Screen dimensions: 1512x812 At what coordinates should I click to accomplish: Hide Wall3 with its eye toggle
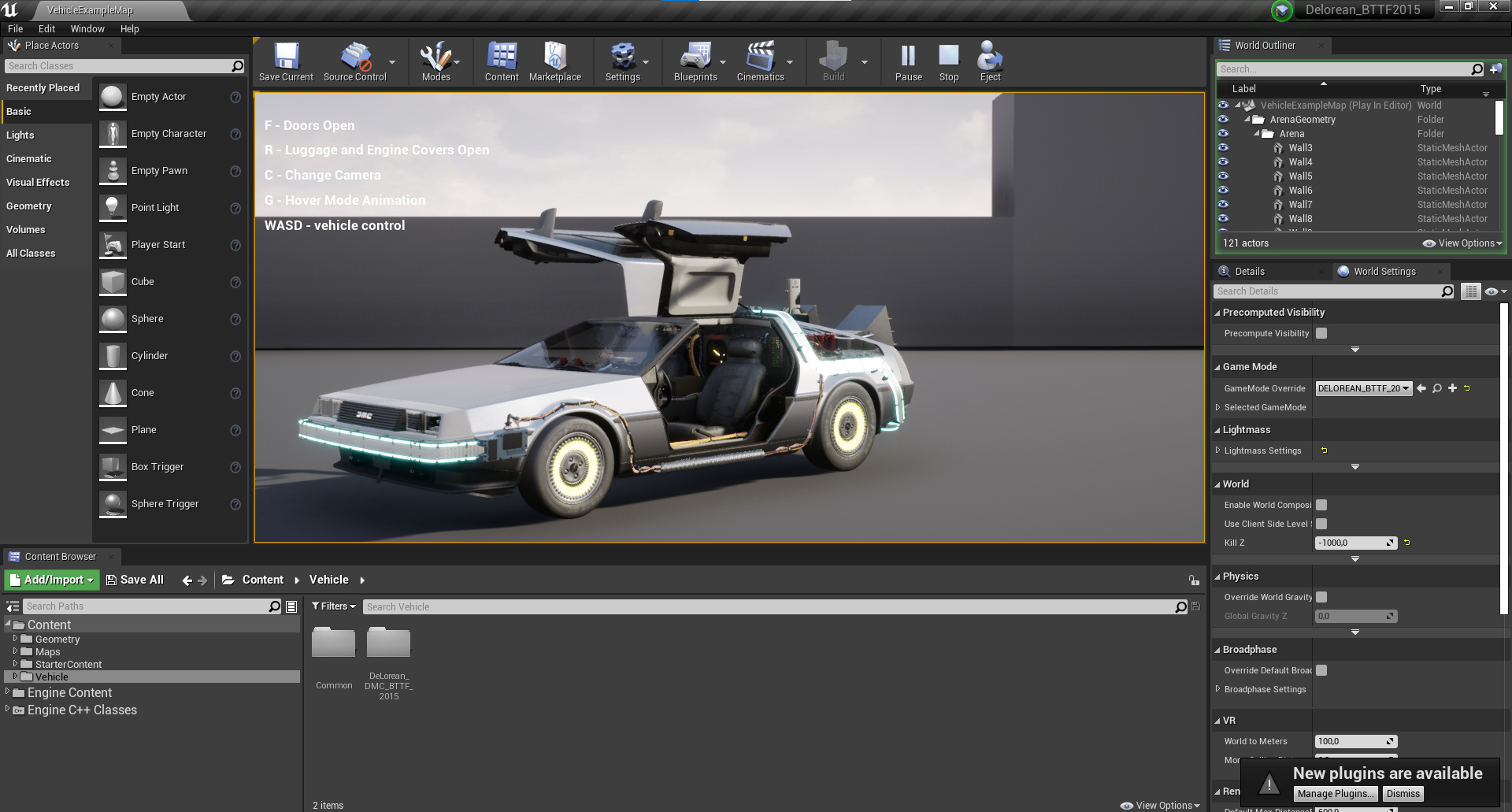tap(1223, 147)
